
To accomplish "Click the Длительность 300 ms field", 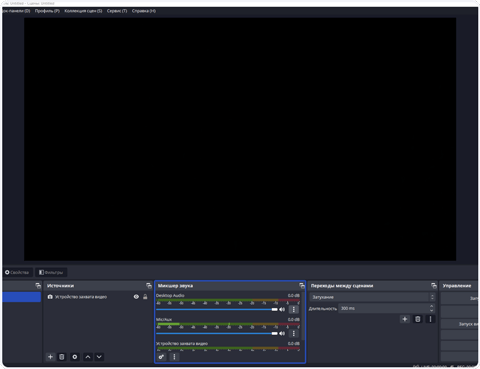I will 387,308.
